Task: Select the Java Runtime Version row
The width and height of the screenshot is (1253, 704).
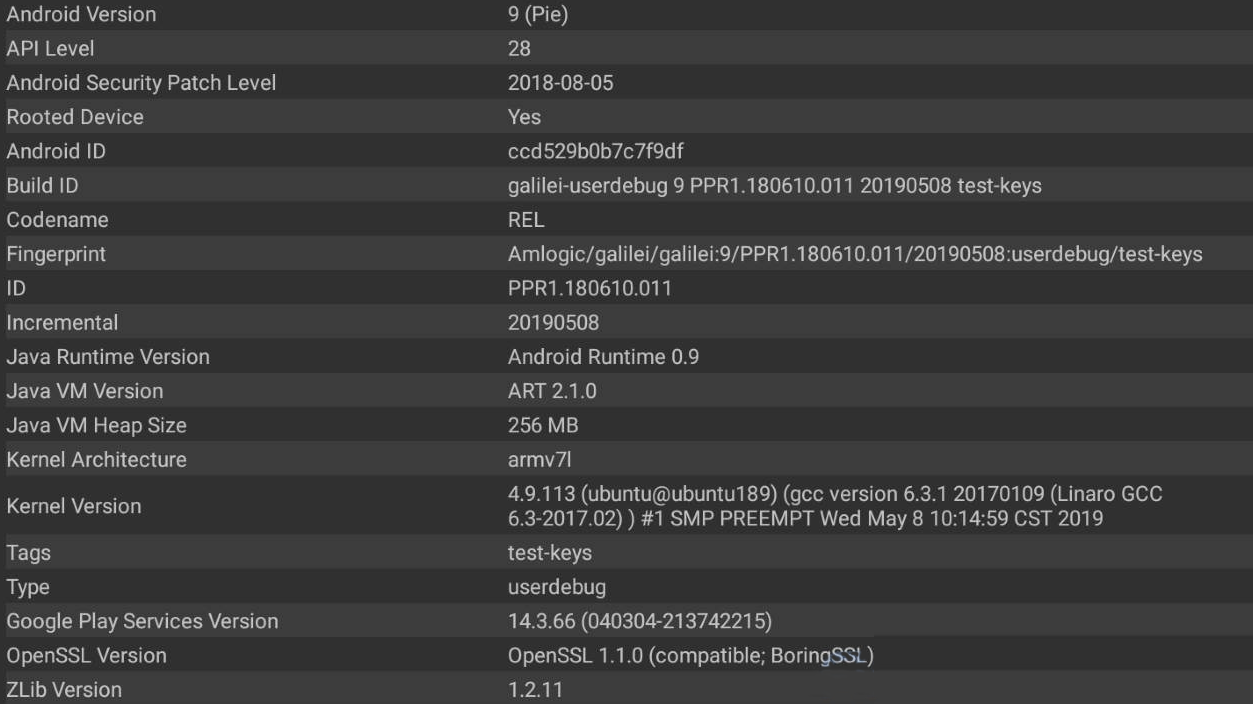Action: pos(626,357)
